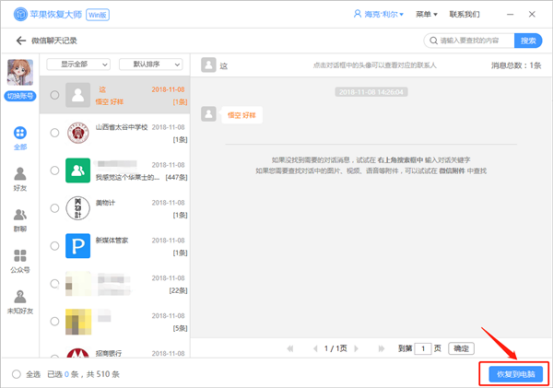
Task: Open the 群聊 group chat icon
Action: [x=20, y=214]
